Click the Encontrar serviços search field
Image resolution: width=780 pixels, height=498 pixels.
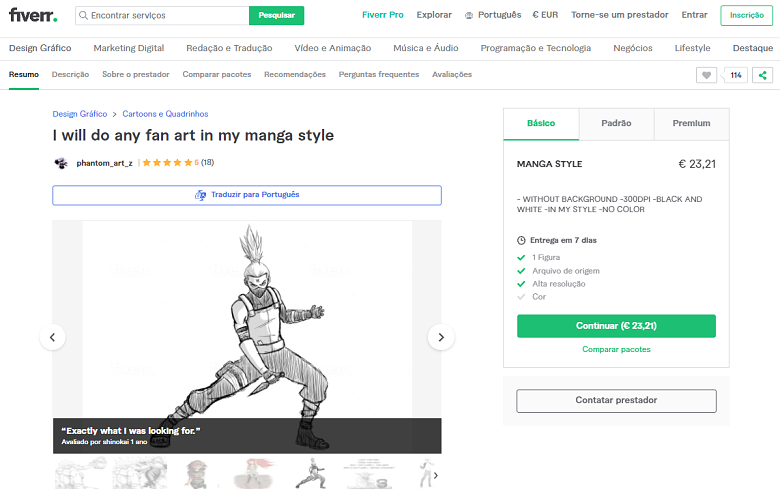(162, 15)
